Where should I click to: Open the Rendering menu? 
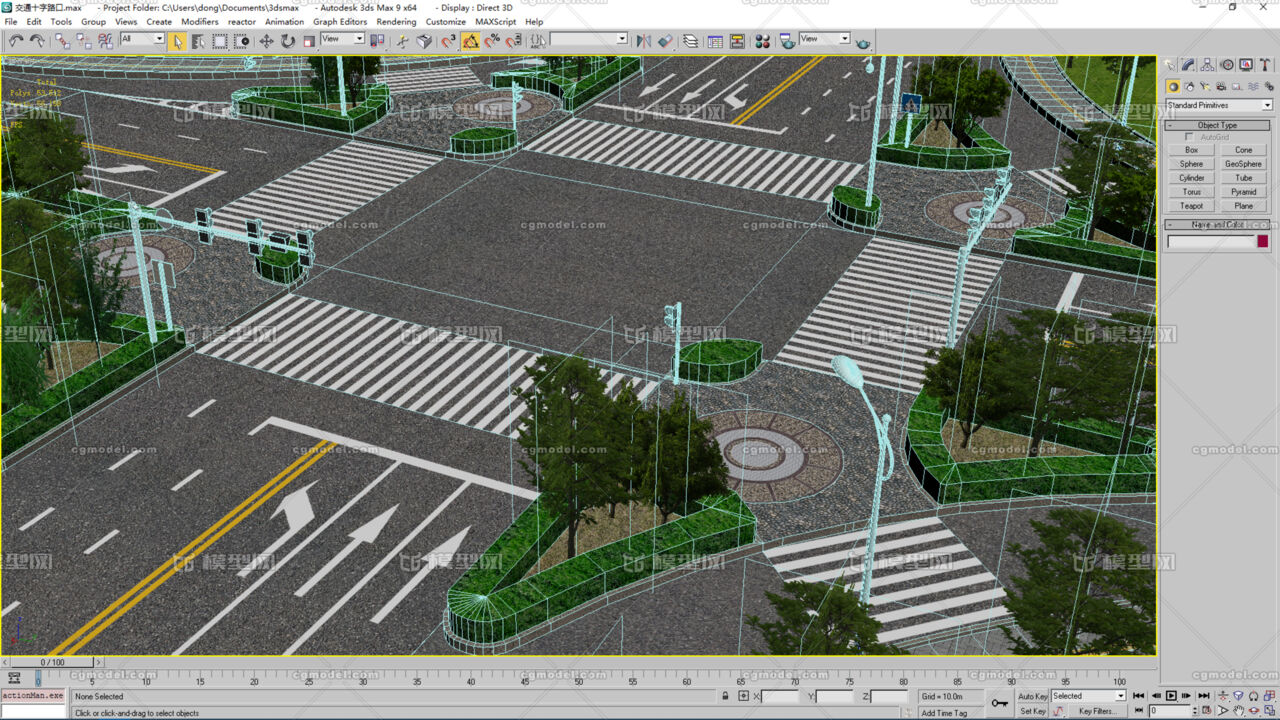396,21
